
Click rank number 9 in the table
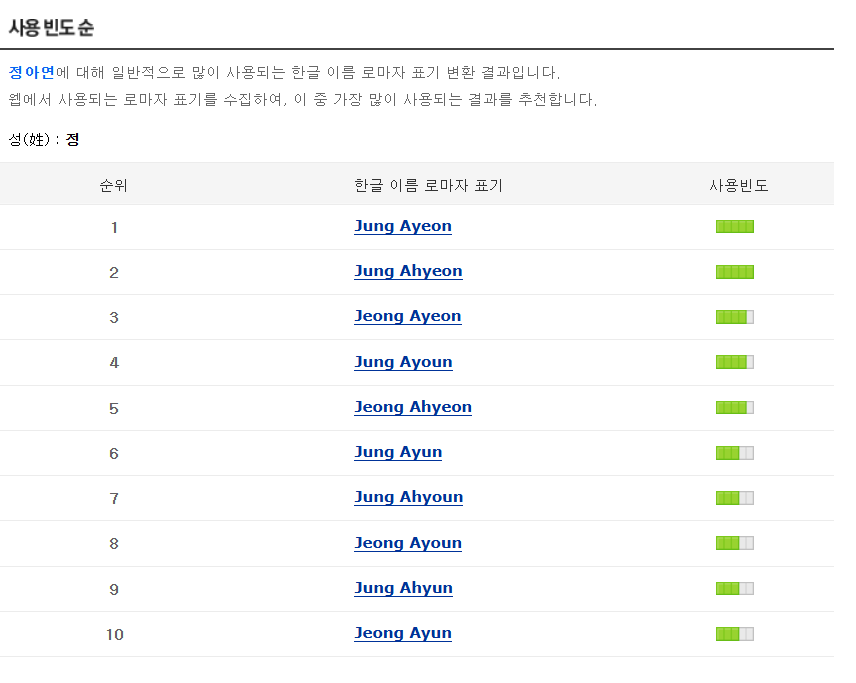pyautogui.click(x=114, y=589)
